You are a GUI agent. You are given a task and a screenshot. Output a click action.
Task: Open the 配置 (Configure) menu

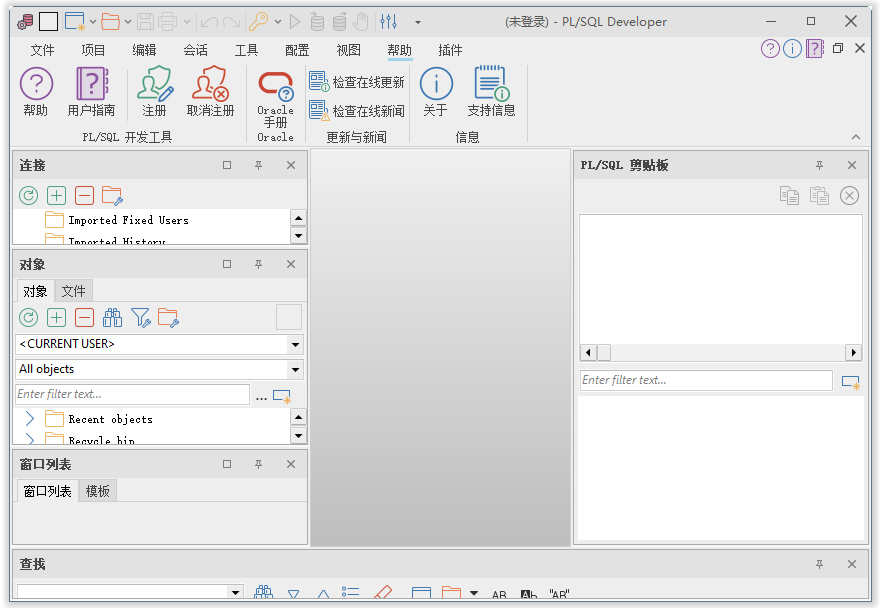[x=297, y=50]
